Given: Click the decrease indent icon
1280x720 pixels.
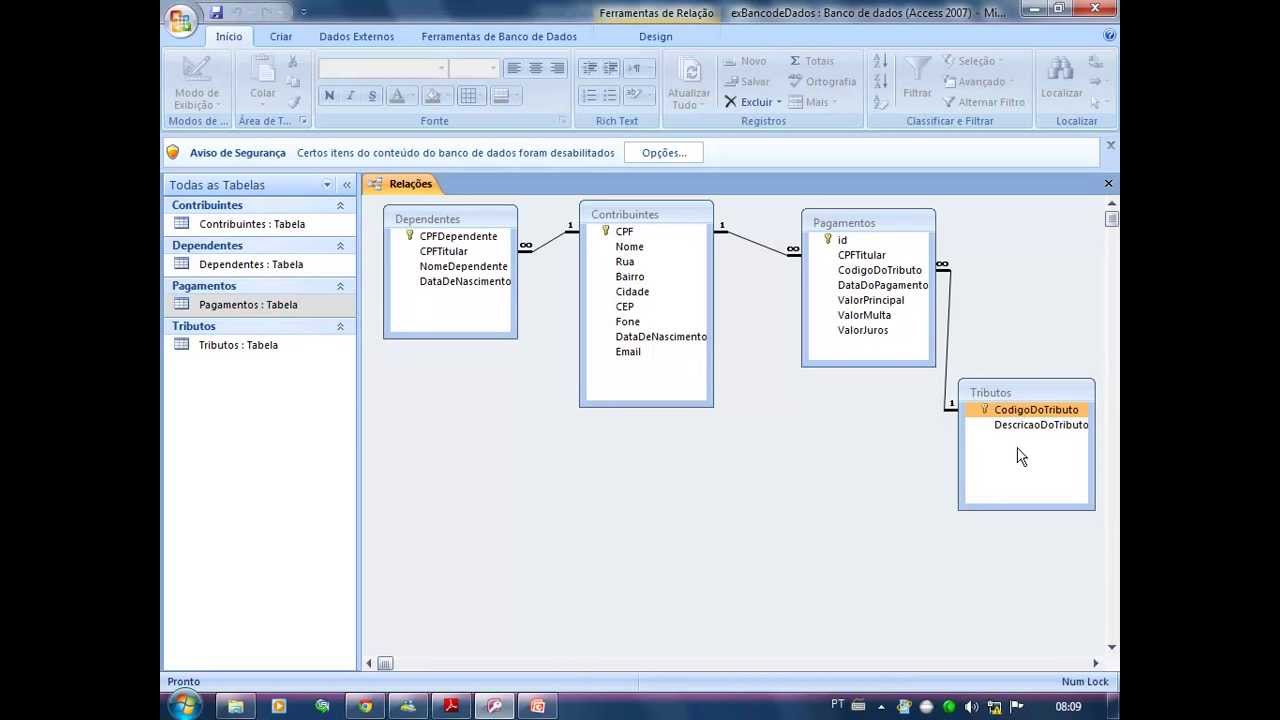Looking at the screenshot, I should 589,68.
